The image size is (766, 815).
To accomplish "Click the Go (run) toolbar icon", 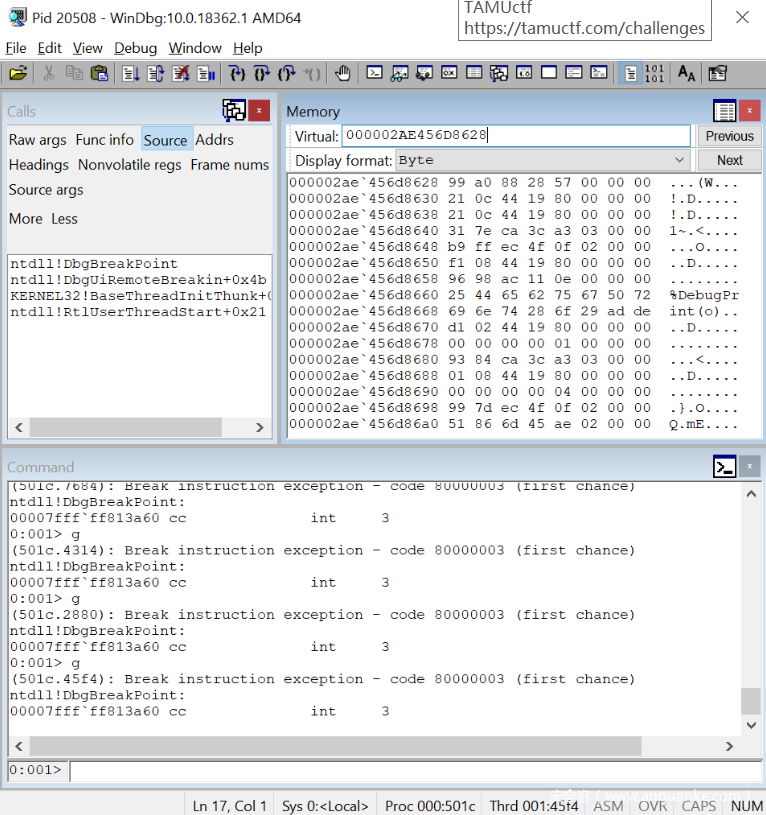I will pyautogui.click(x=130, y=73).
